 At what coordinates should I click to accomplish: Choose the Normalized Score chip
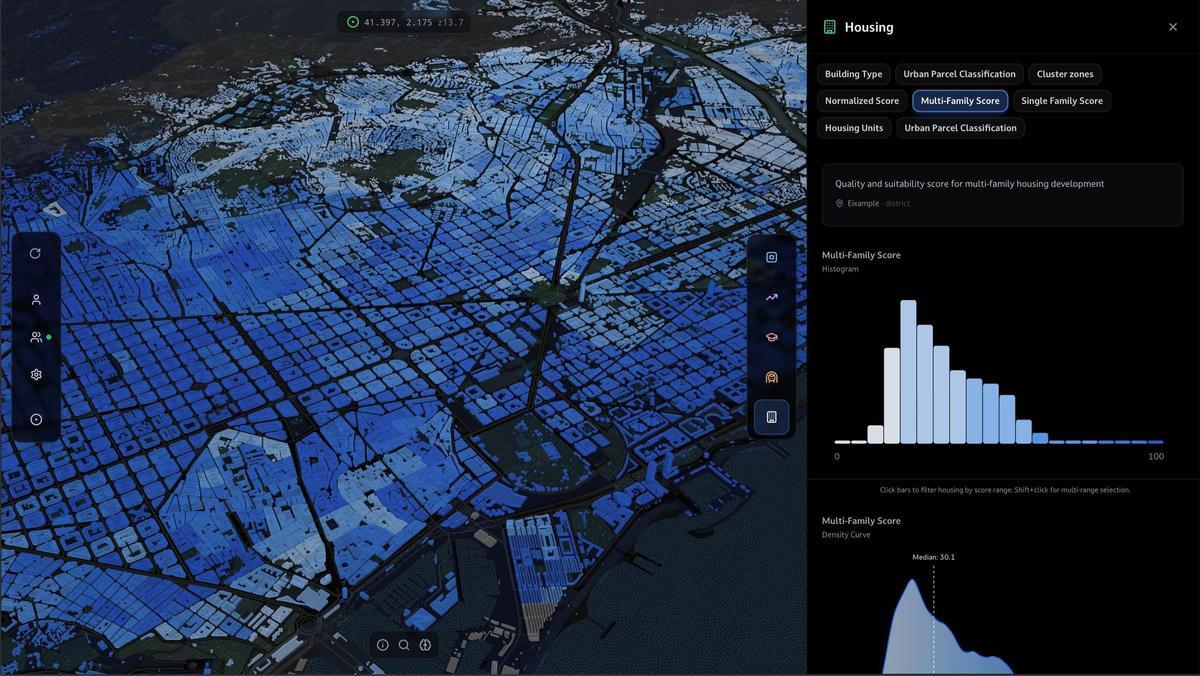861,101
